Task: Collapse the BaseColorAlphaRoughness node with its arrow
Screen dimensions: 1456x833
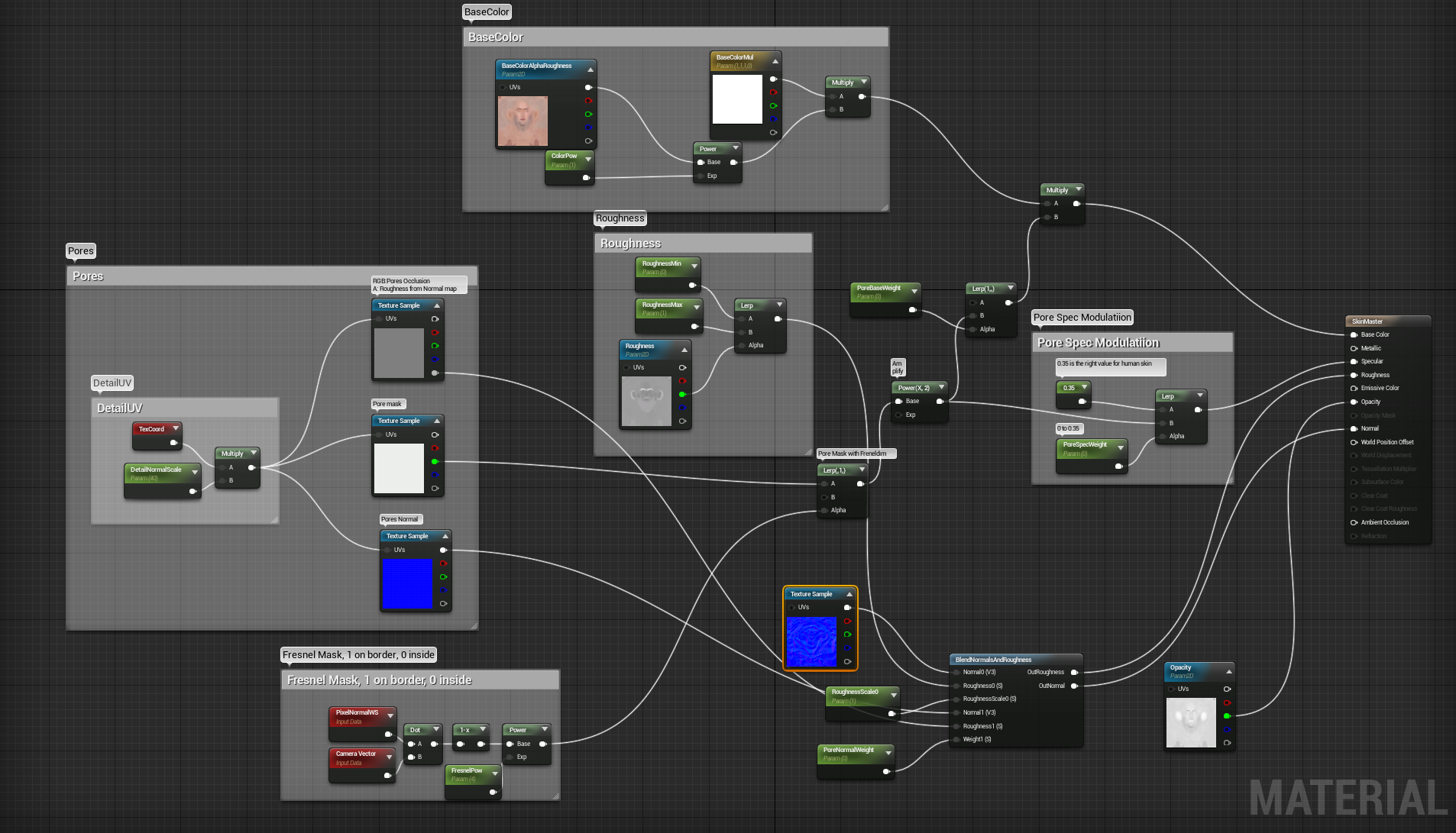Action: click(590, 69)
